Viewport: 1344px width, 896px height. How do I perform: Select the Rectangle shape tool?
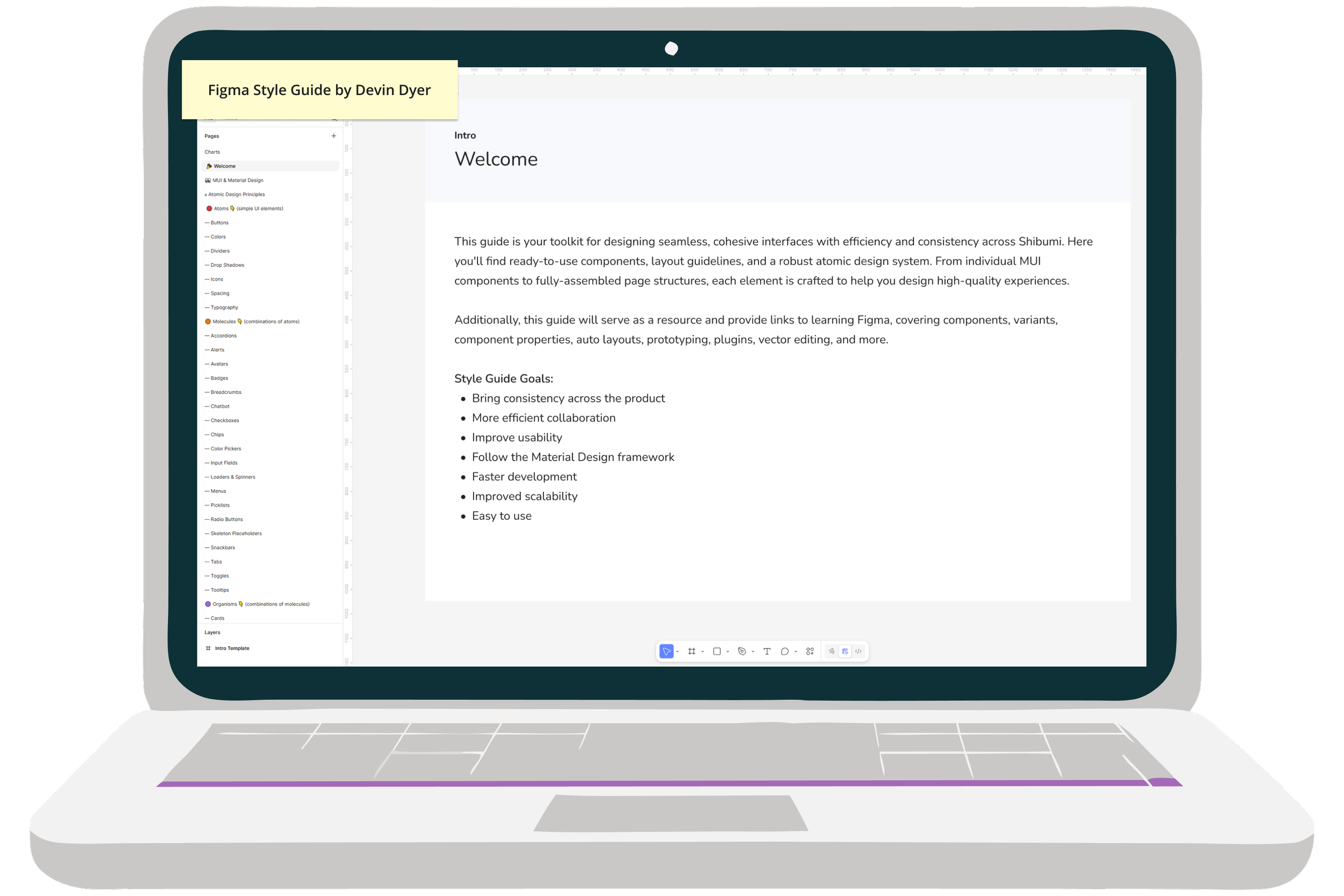coord(718,651)
